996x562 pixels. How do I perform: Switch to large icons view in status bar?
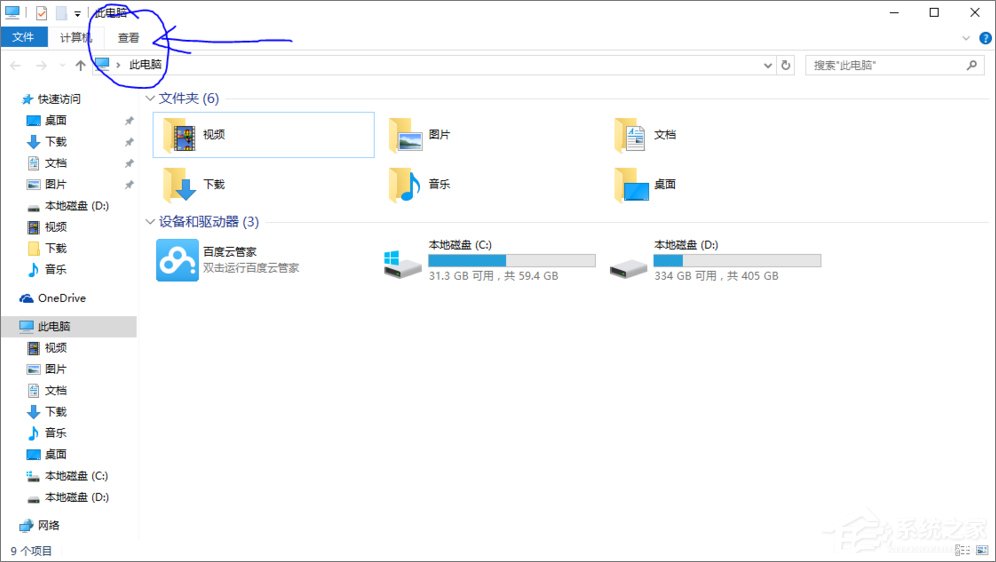(x=982, y=551)
